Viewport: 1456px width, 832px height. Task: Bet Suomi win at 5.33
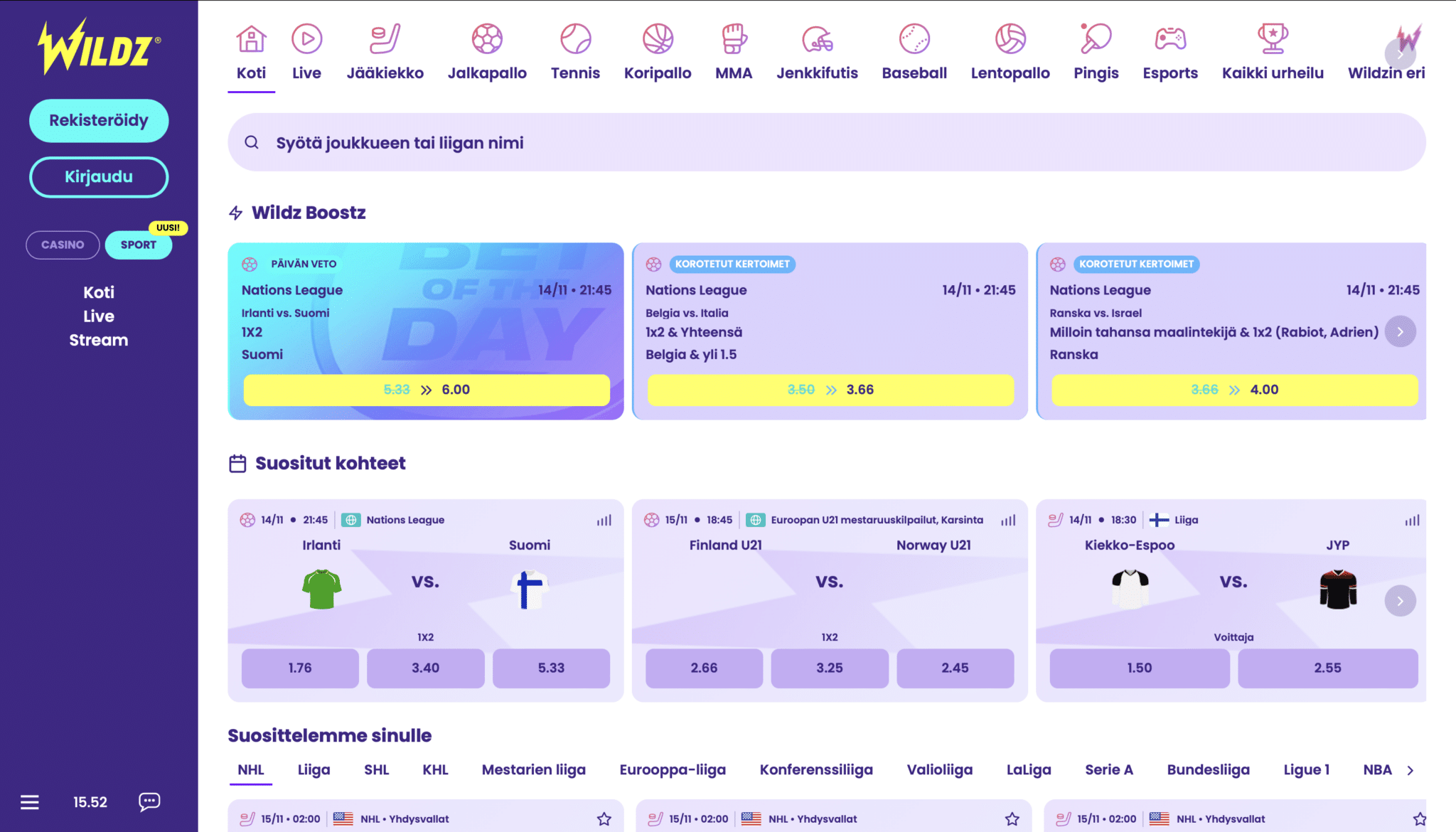(551, 668)
